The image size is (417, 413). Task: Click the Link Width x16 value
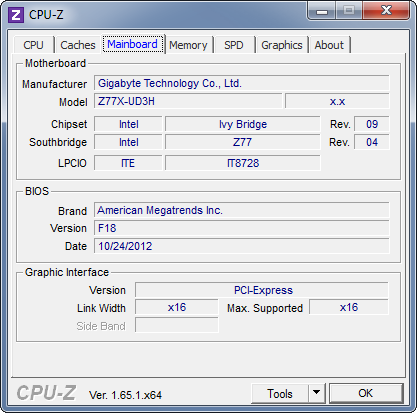177,307
